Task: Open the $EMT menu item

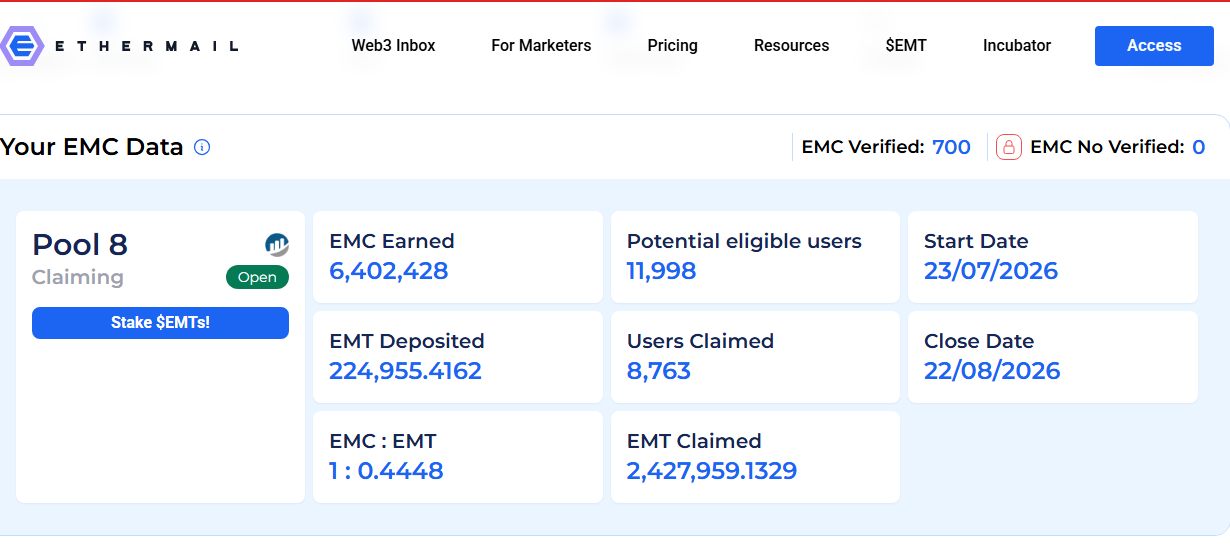Action: tap(906, 46)
